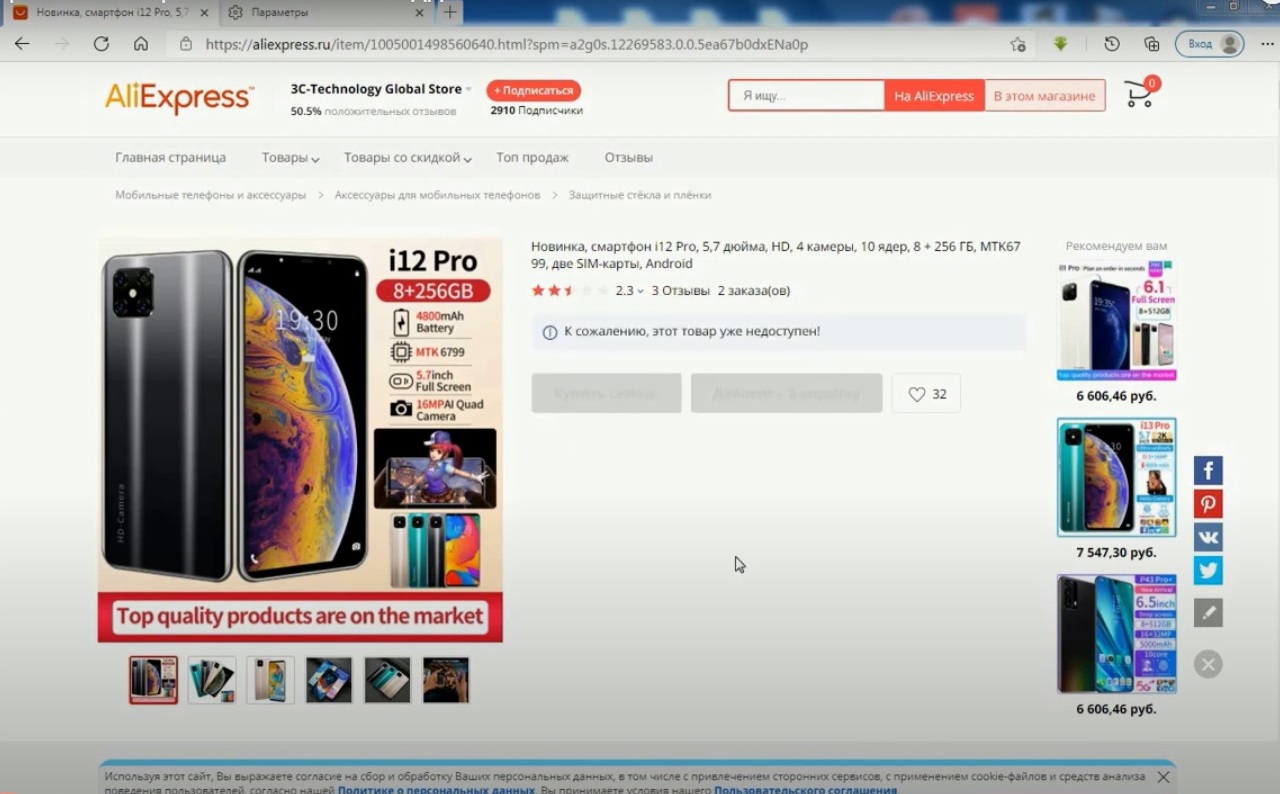Open the green download arrow extension
1280x794 pixels.
[x=1061, y=44]
